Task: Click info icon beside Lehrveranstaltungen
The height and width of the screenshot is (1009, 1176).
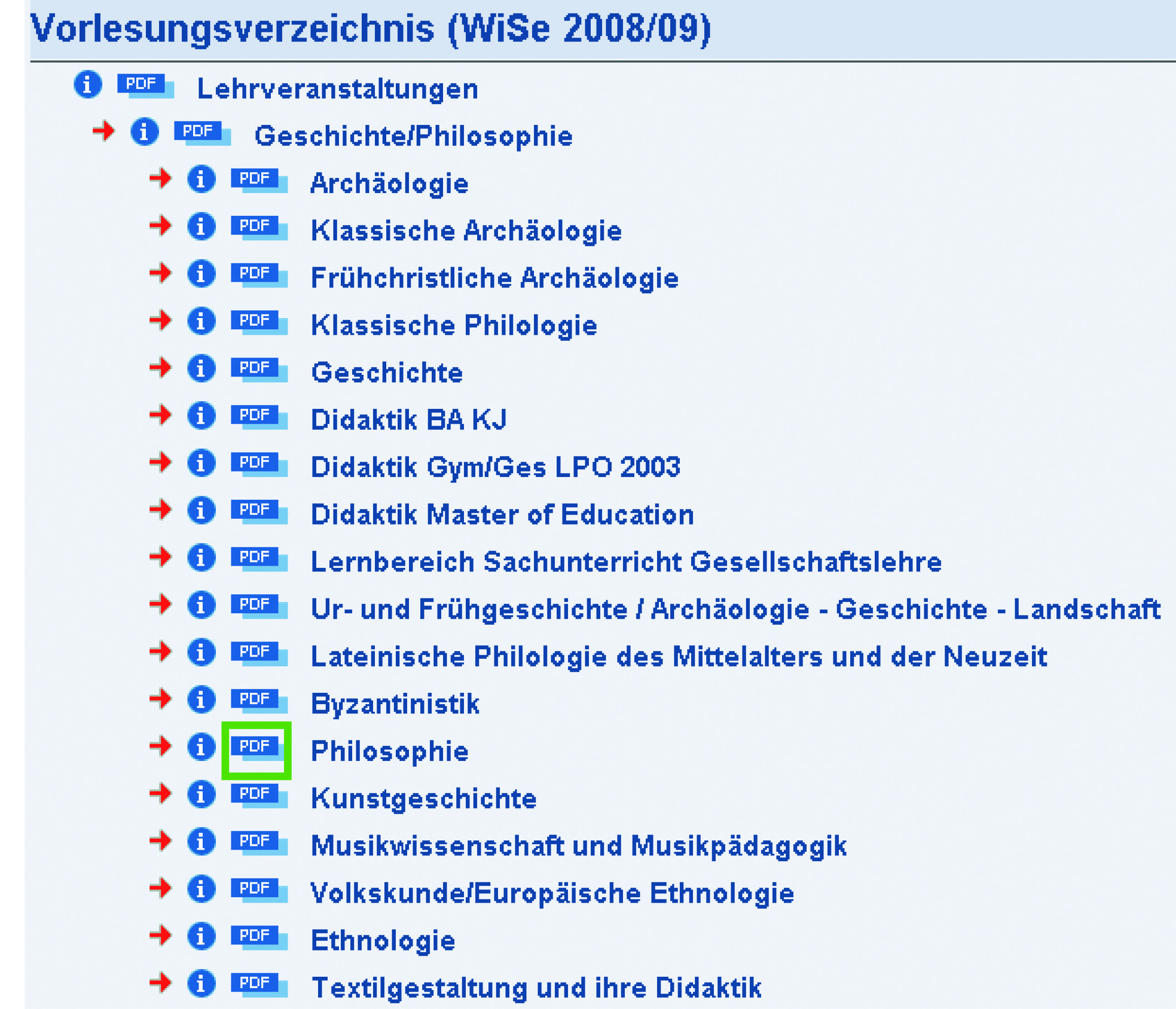Action: click(x=88, y=85)
